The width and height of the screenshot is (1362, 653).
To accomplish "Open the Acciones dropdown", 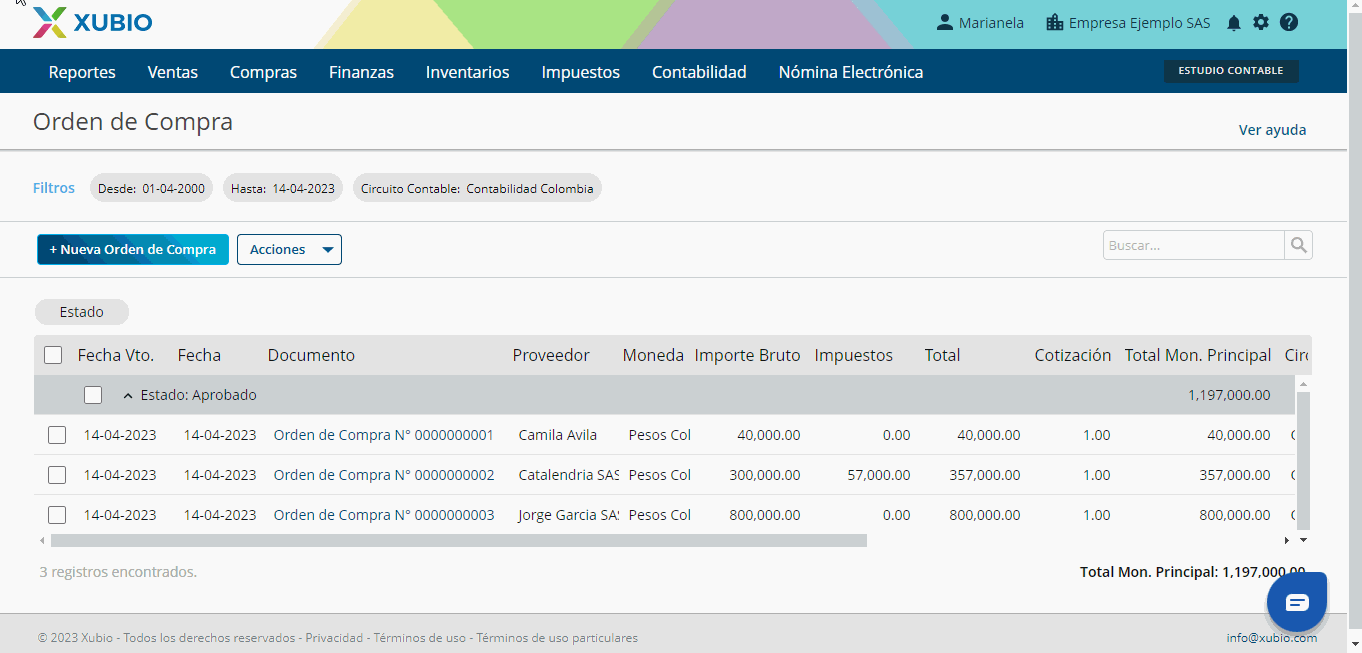I will [289, 250].
